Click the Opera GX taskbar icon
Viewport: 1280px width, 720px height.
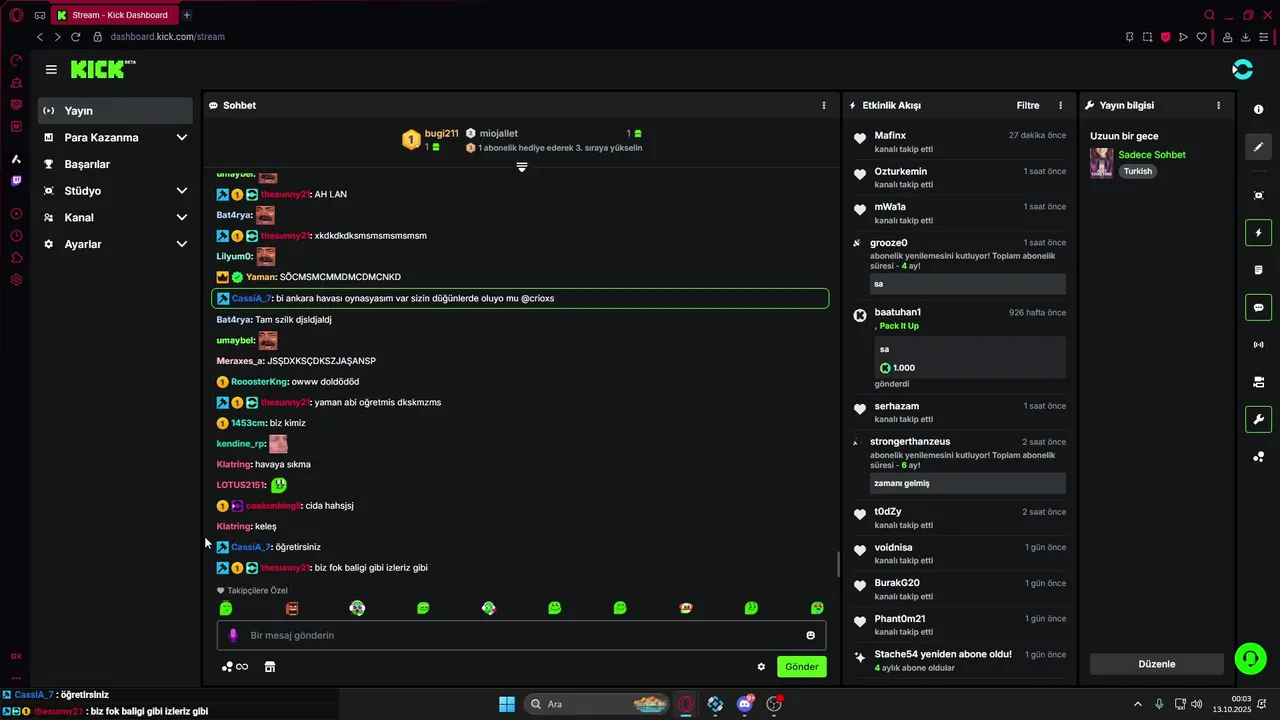click(686, 704)
